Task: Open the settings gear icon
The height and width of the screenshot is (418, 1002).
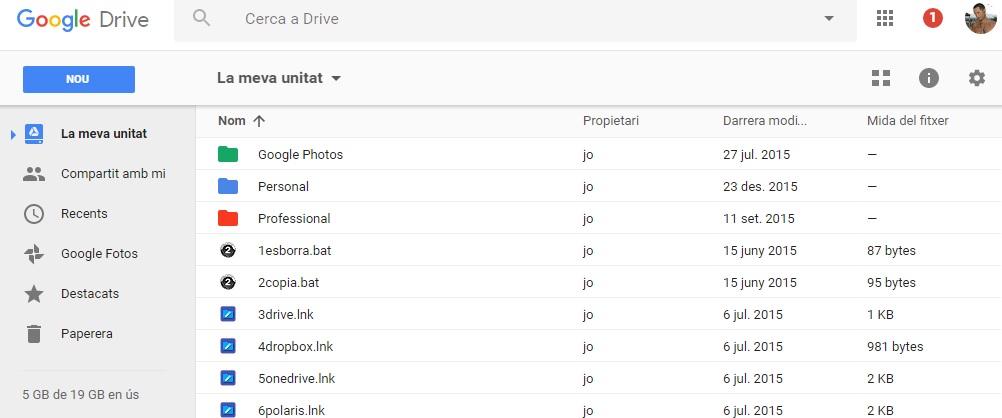Action: tap(976, 78)
